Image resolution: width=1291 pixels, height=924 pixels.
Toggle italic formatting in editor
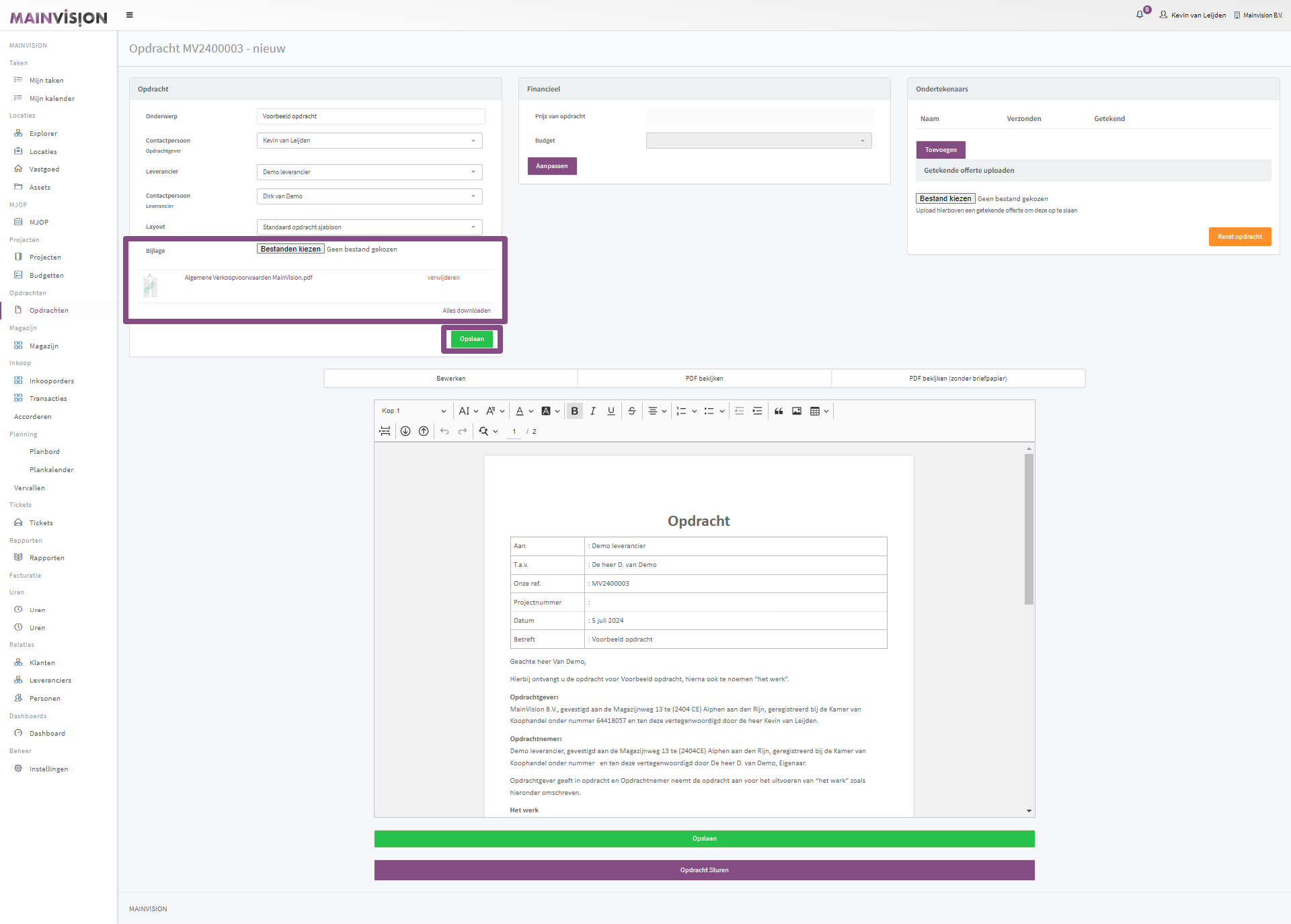pos(592,411)
